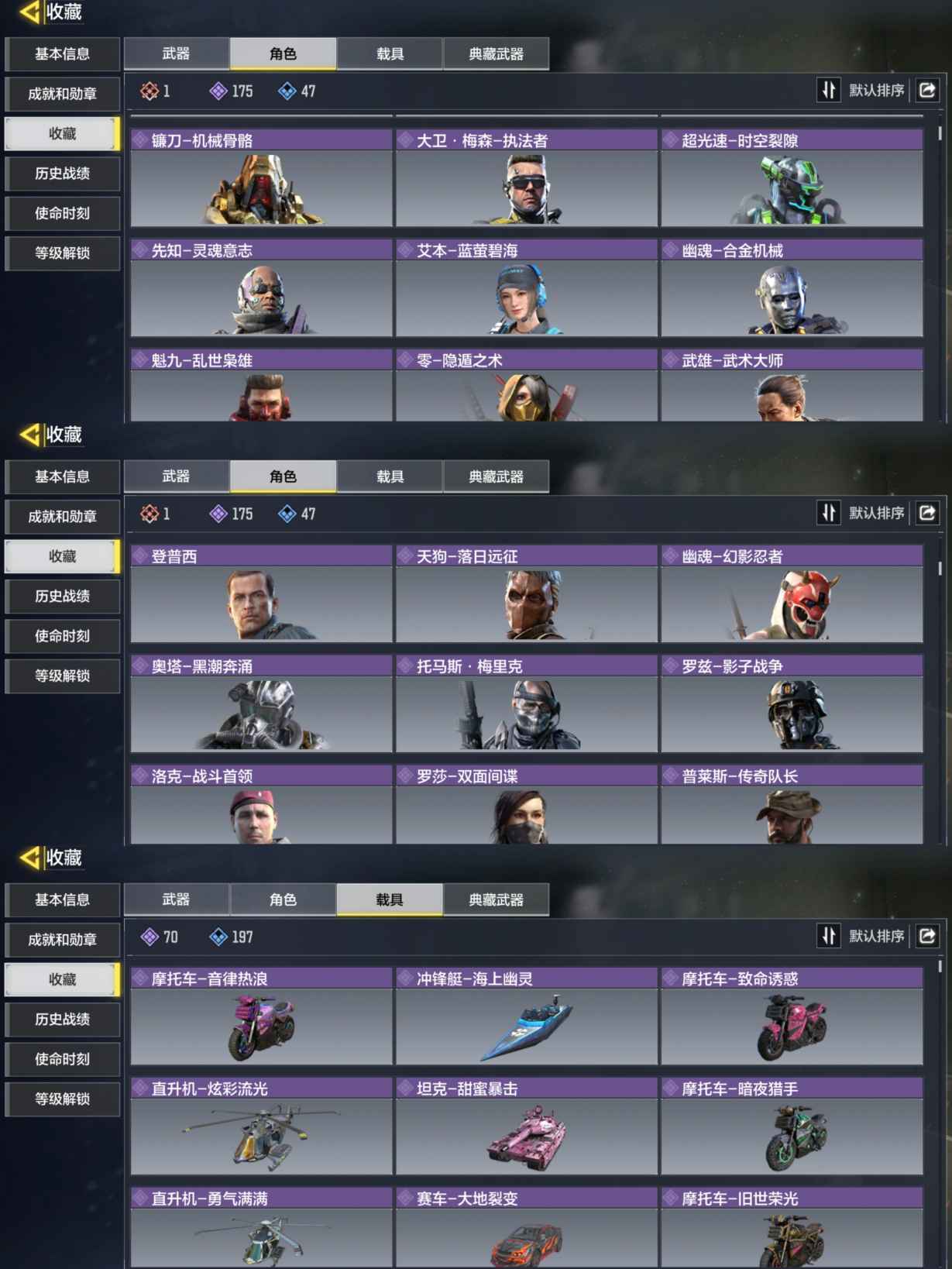
Task: Select the 幽魂-幻影忍者 character card
Action: pos(792,594)
